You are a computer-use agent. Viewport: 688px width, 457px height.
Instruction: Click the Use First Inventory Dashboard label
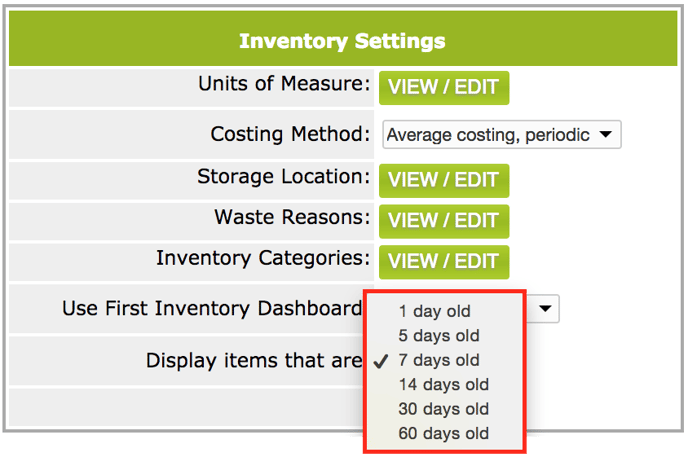(212, 308)
